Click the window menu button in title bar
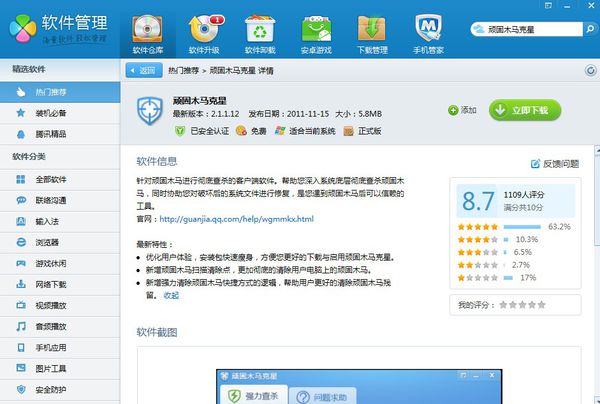This screenshot has width=600, height=404. (548, 5)
